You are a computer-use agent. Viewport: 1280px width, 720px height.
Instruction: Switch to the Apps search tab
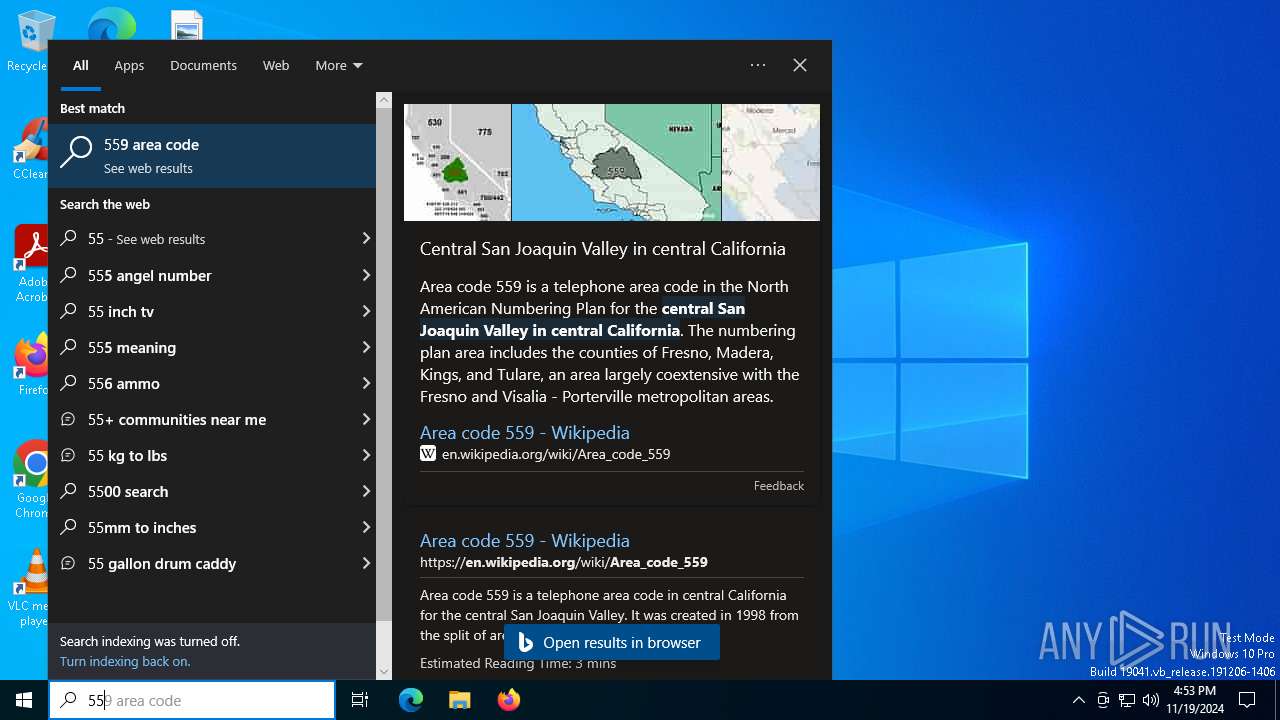coord(129,65)
